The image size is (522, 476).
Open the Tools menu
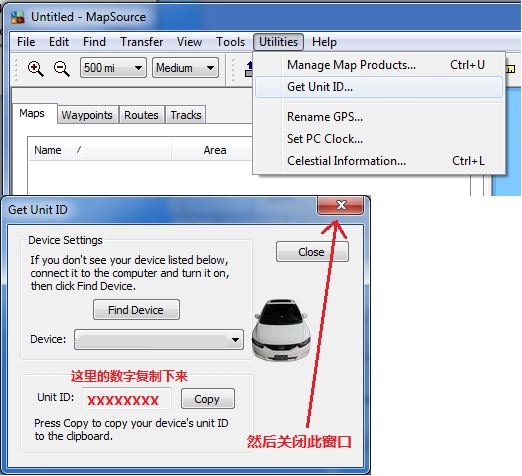click(x=230, y=42)
